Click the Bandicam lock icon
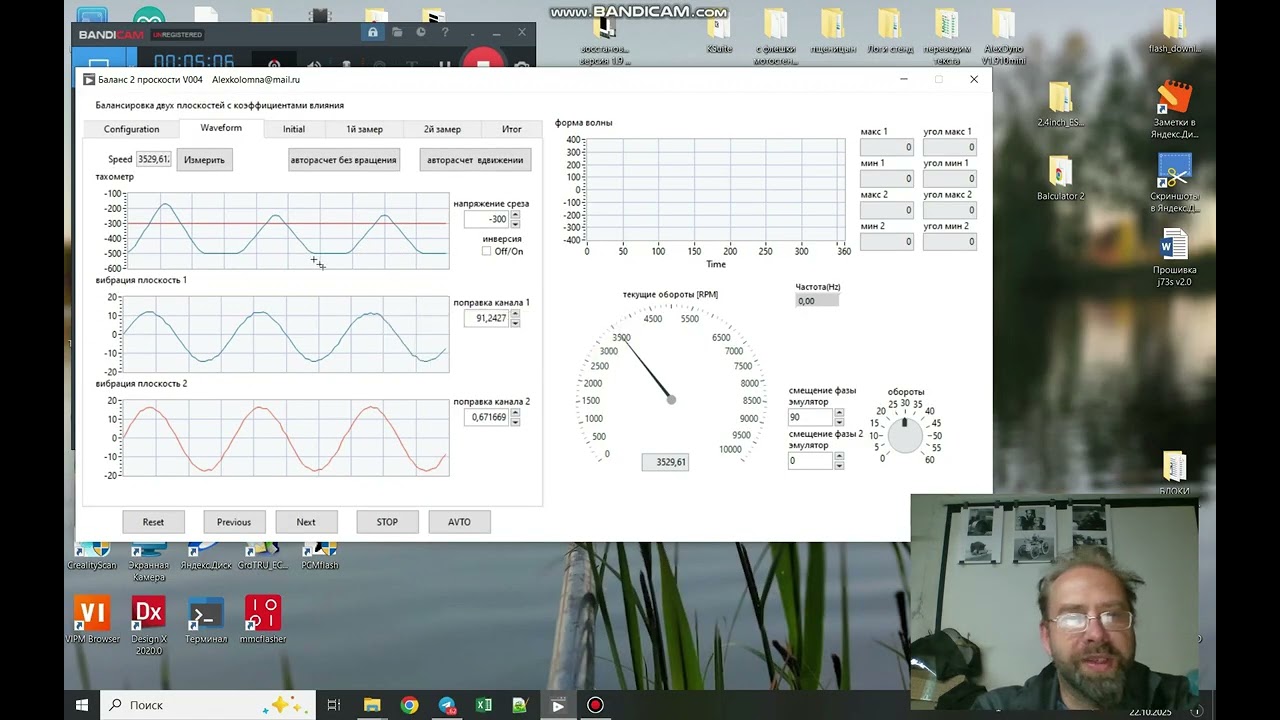This screenshot has height=720, width=1280. click(373, 33)
